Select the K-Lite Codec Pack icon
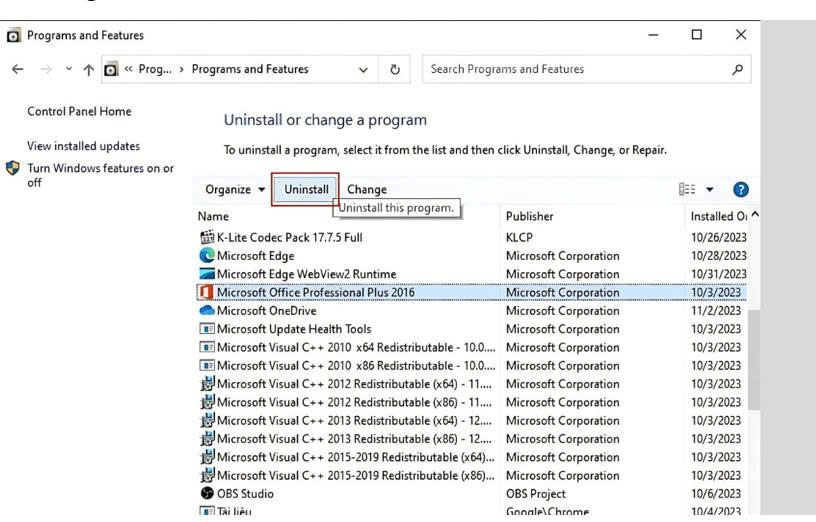 (207, 237)
